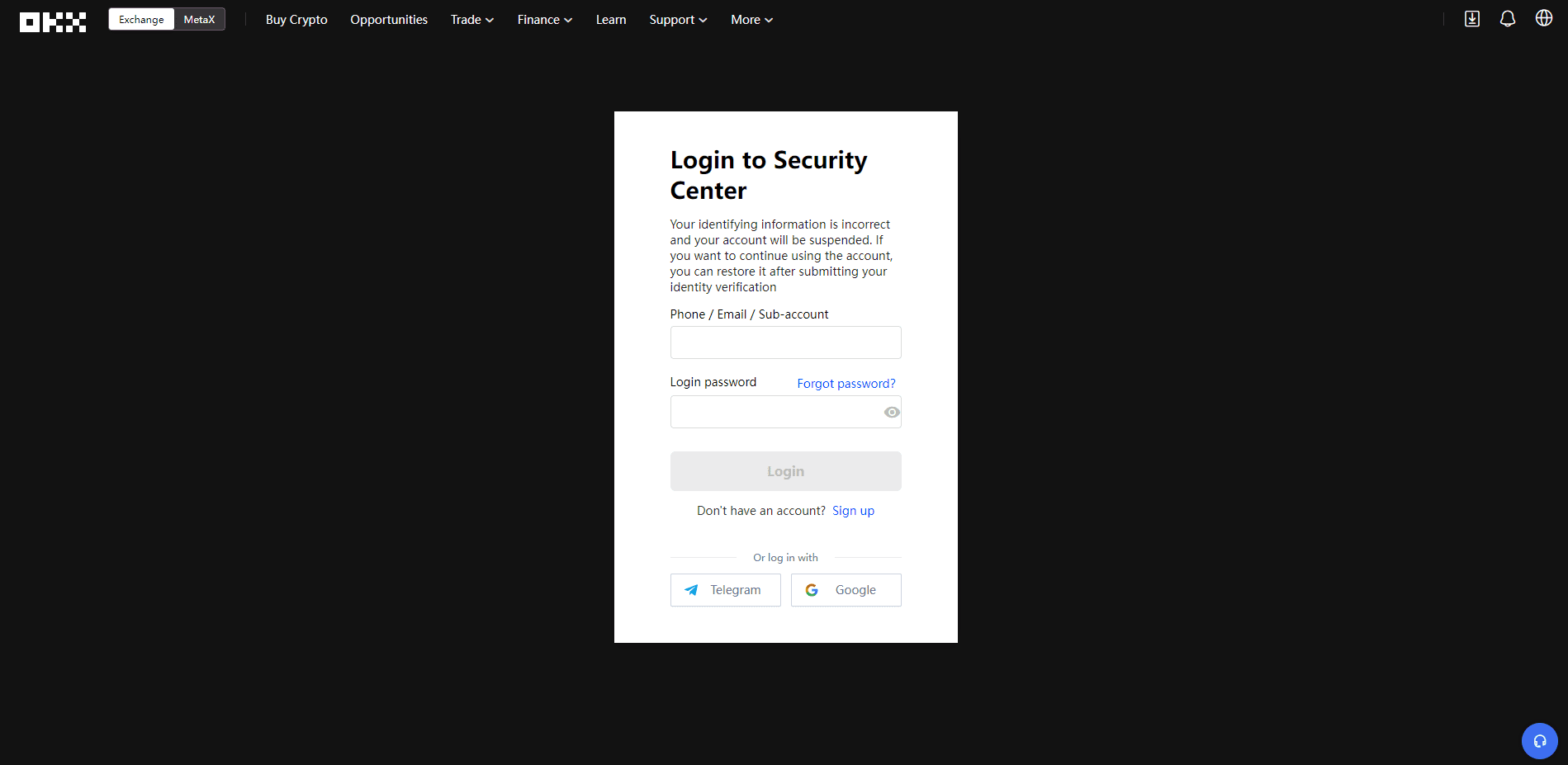1568x765 pixels.
Task: Open the download app icon
Action: [1471, 19]
